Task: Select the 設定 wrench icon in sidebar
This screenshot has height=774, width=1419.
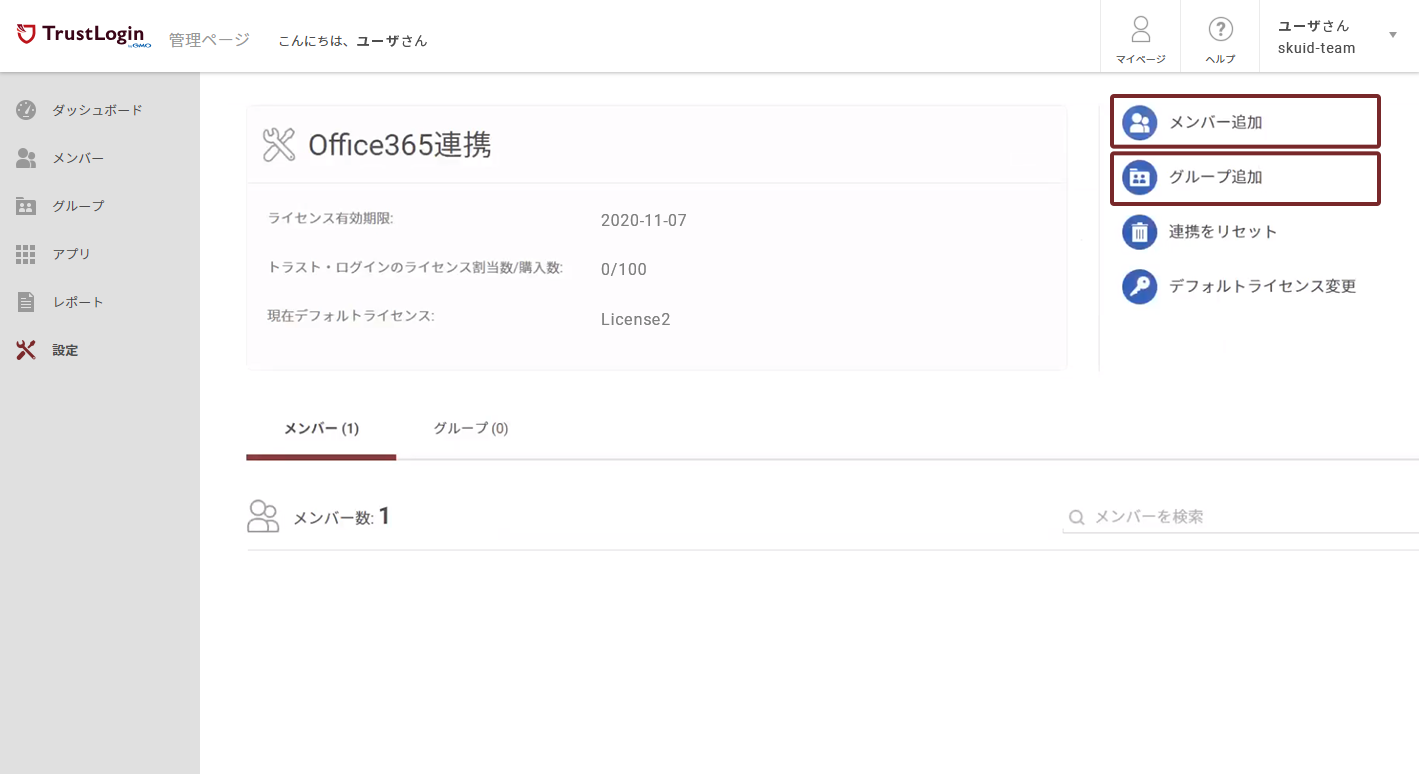Action: 25,349
